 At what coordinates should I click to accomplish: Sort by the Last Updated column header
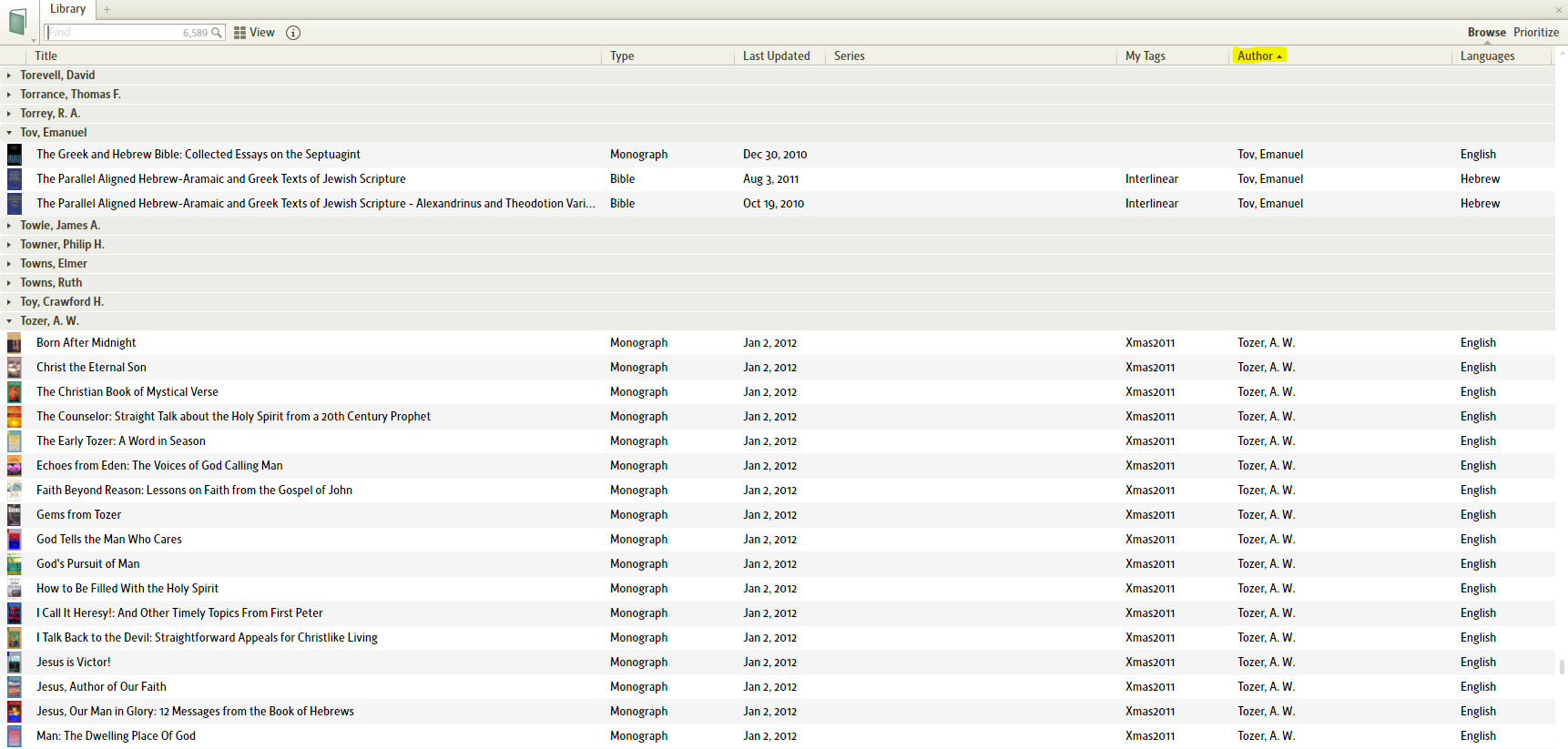pos(777,56)
